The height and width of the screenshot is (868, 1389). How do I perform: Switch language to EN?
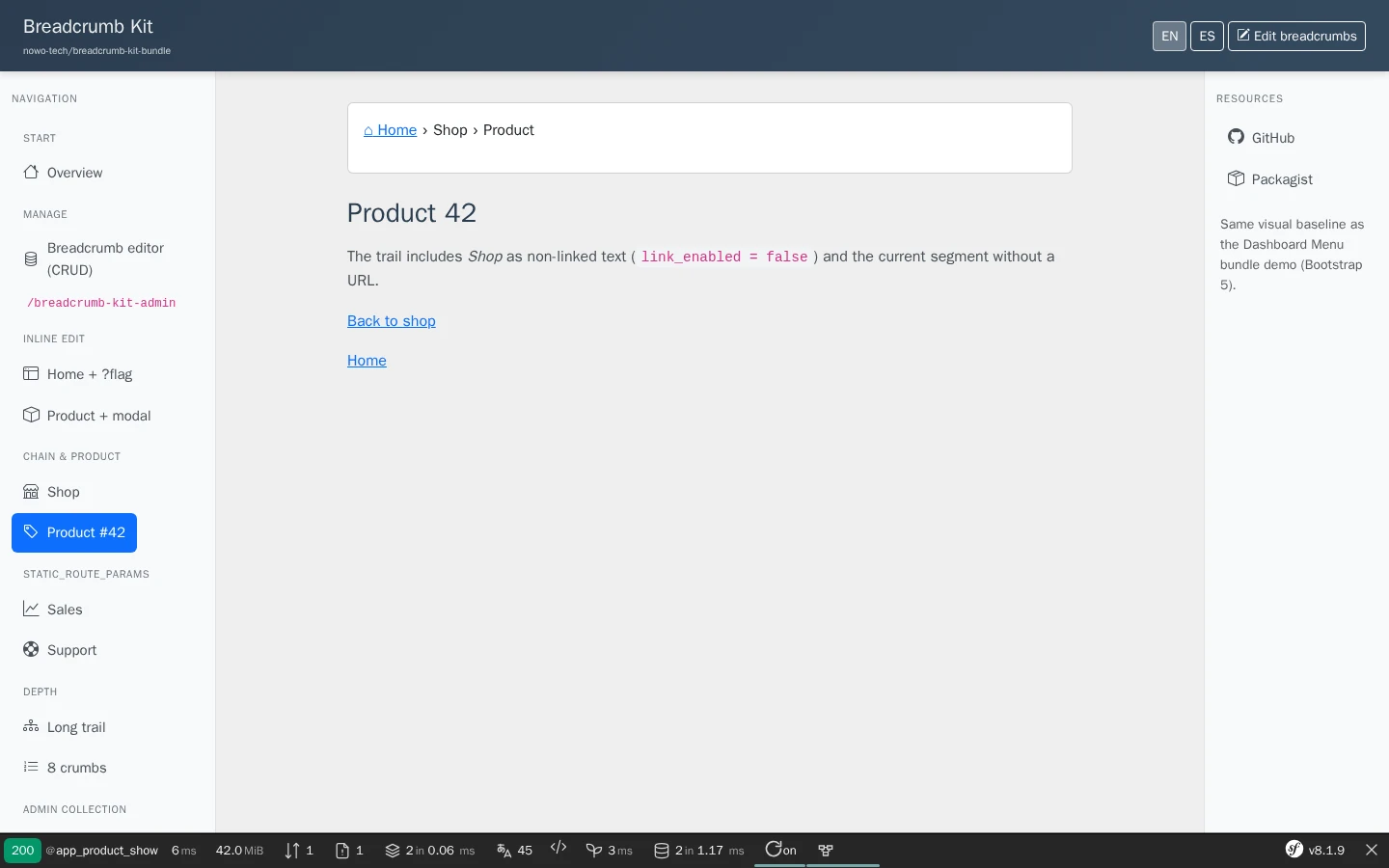pos(1169,36)
